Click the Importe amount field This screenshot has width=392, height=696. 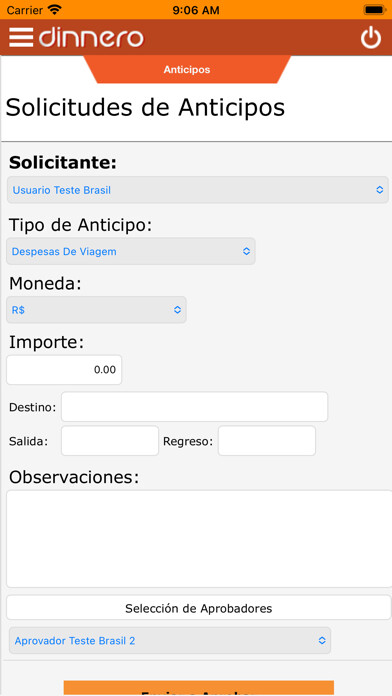point(64,370)
